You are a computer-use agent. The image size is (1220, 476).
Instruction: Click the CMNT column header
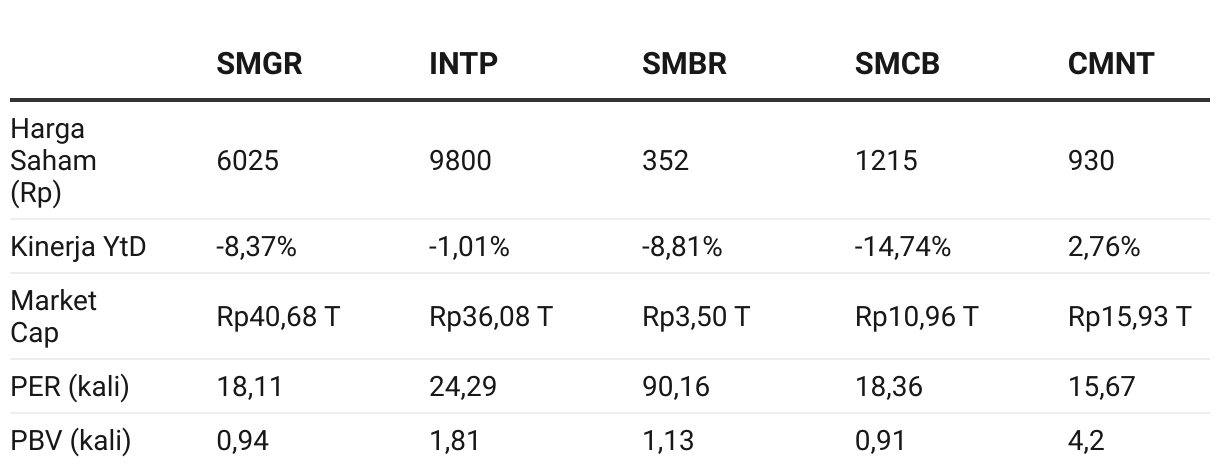(x=1110, y=65)
